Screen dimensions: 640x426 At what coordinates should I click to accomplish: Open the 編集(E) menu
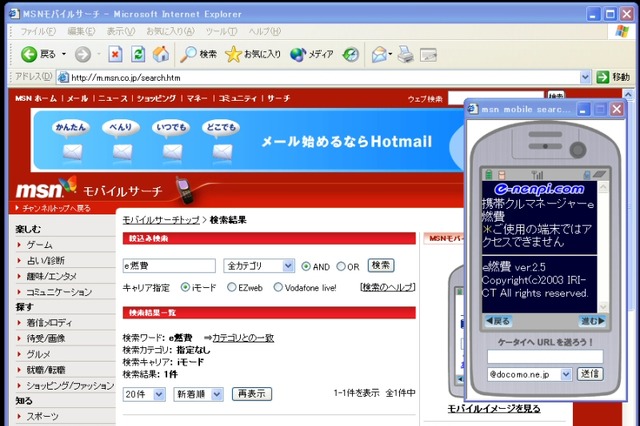(x=81, y=31)
